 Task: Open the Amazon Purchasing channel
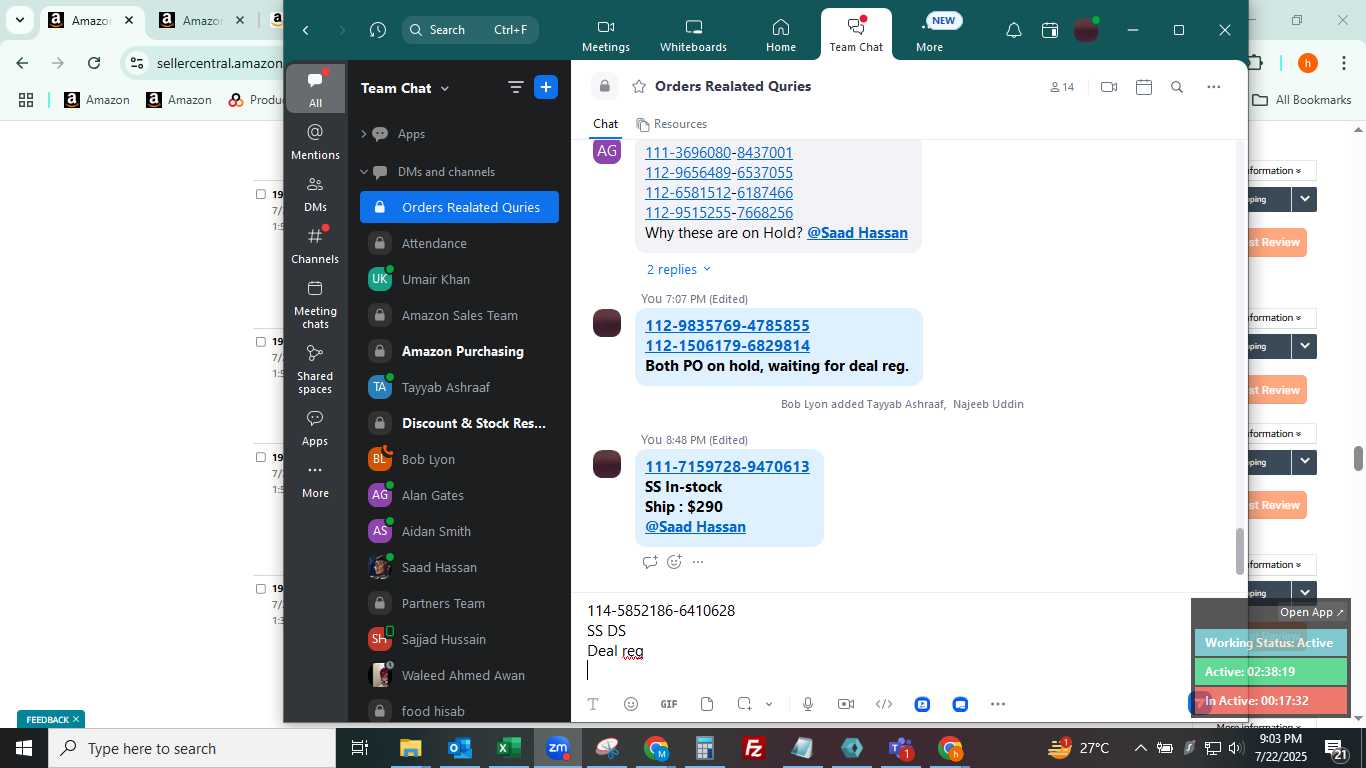pos(459,351)
